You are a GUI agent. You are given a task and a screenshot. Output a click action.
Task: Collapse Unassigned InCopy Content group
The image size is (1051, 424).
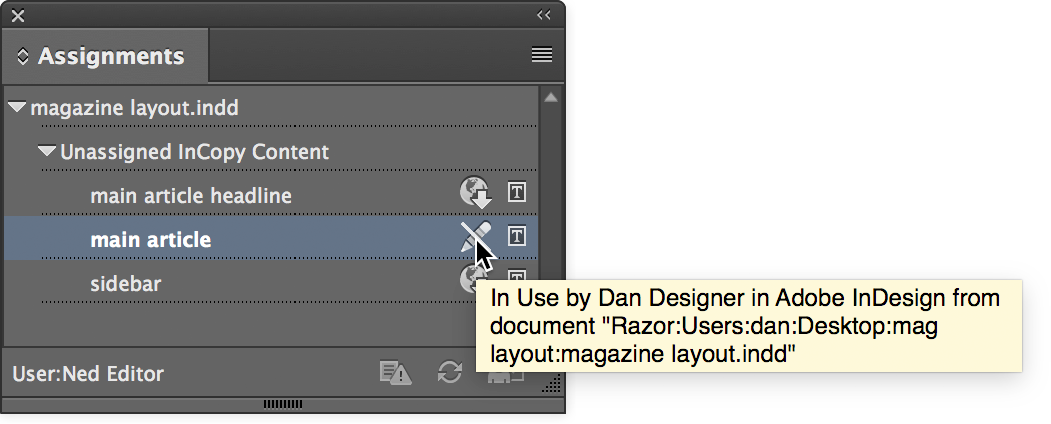[47, 151]
